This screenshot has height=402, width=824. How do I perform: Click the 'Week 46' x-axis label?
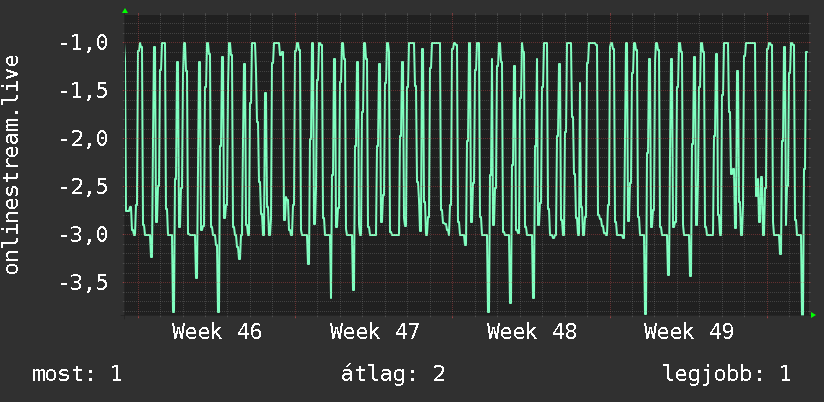click(x=217, y=332)
